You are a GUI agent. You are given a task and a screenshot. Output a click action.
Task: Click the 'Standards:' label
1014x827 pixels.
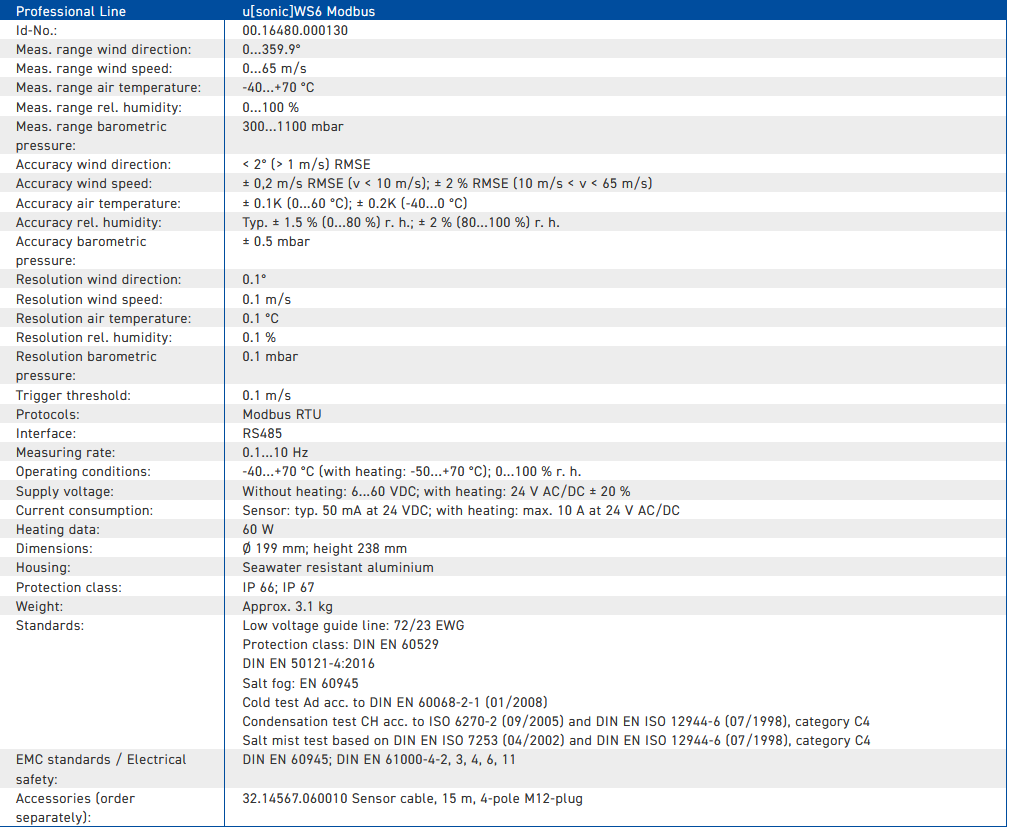[x=50, y=625]
